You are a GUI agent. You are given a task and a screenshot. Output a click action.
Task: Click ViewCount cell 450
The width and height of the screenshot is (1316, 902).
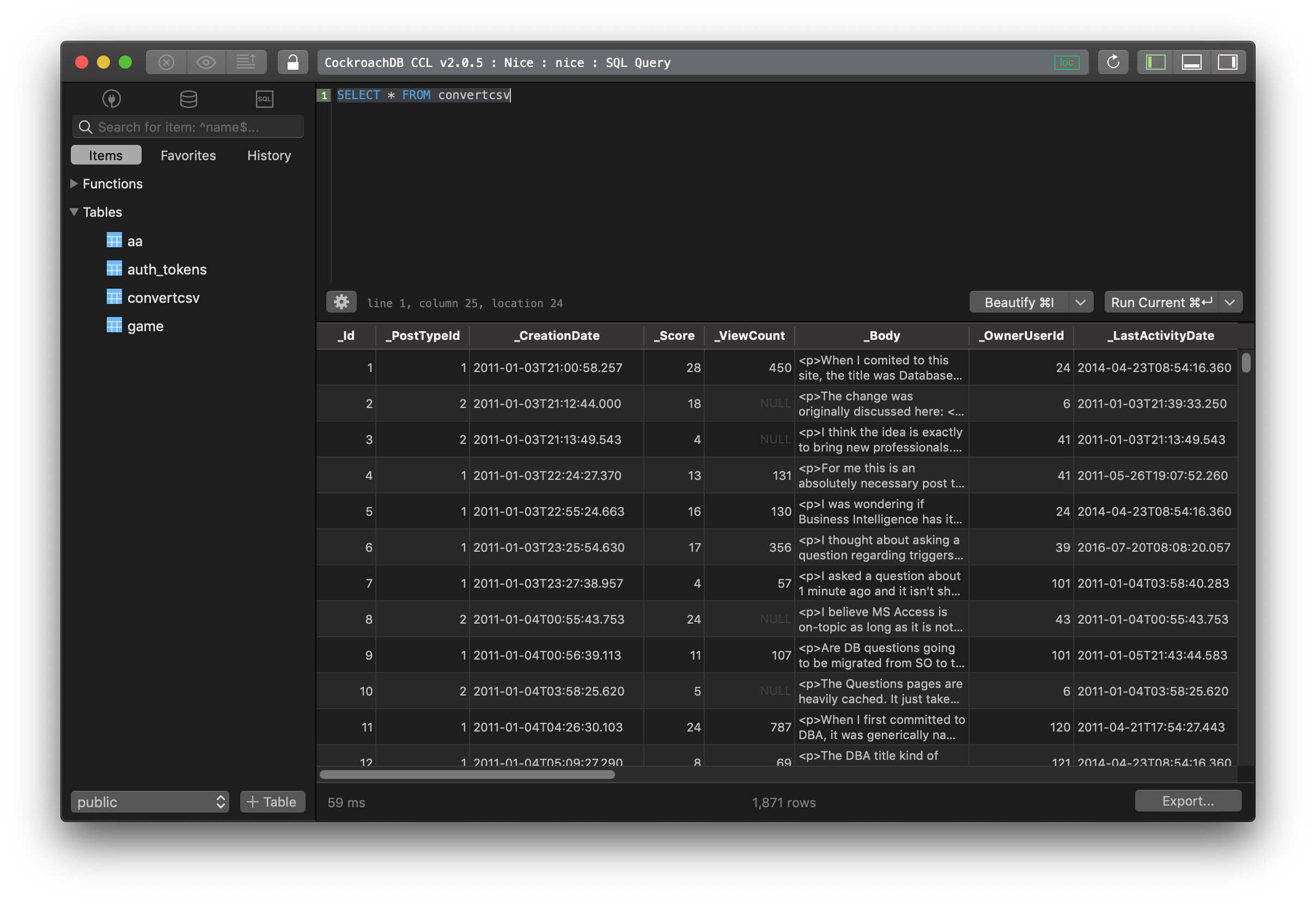pyautogui.click(x=750, y=368)
